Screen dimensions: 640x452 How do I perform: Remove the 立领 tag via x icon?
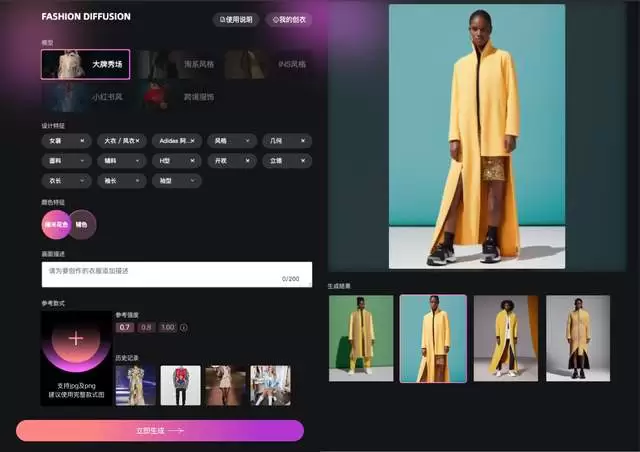coord(302,161)
